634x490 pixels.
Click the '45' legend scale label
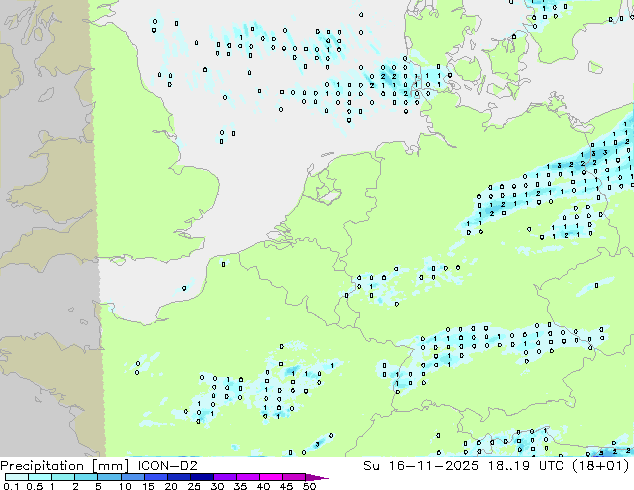click(286, 486)
